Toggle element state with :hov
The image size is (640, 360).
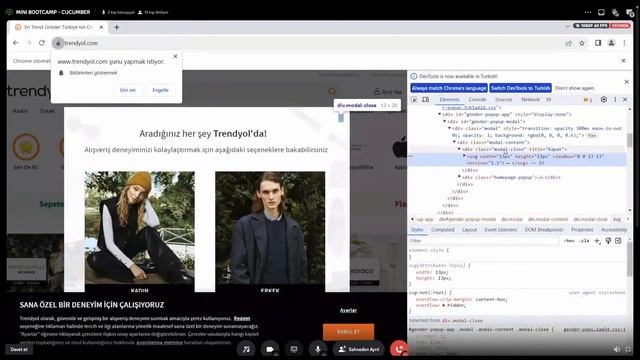pos(569,241)
